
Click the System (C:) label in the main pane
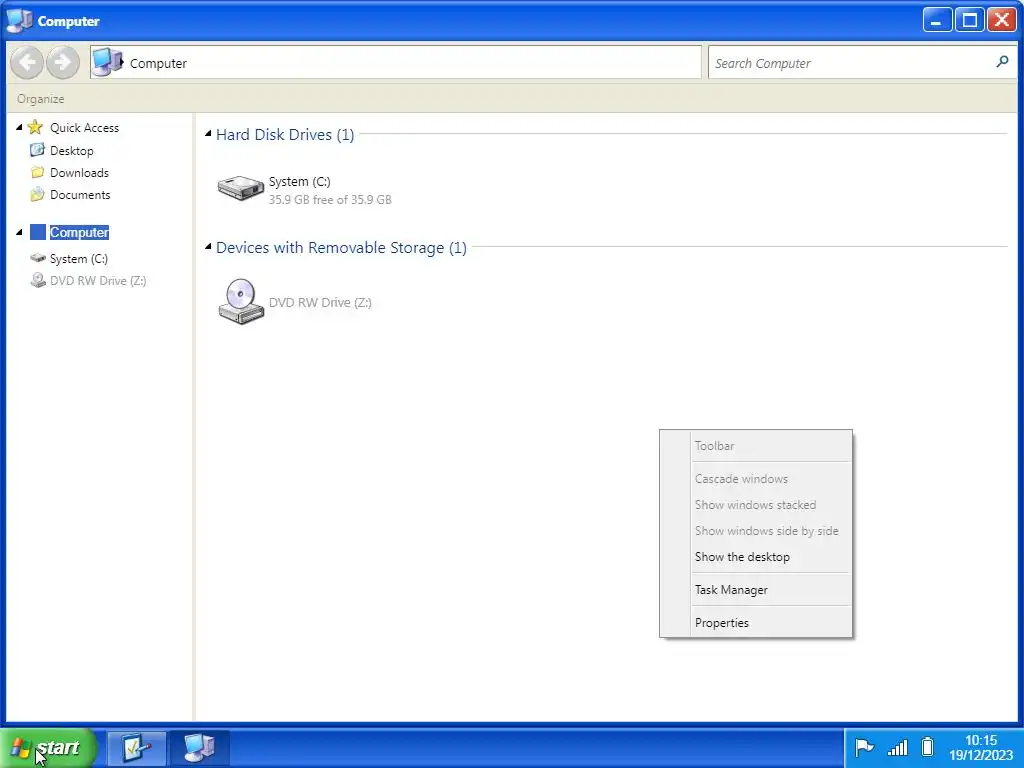299,182
